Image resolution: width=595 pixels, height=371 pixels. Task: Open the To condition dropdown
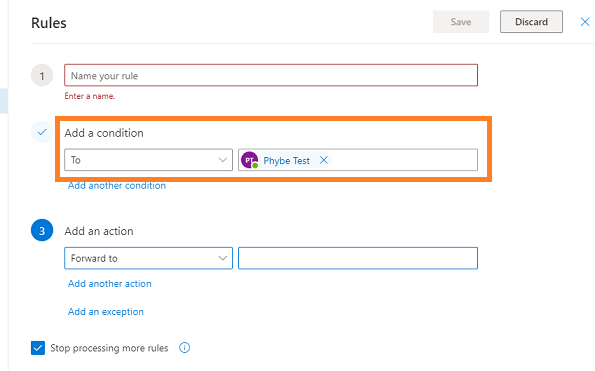click(148, 160)
